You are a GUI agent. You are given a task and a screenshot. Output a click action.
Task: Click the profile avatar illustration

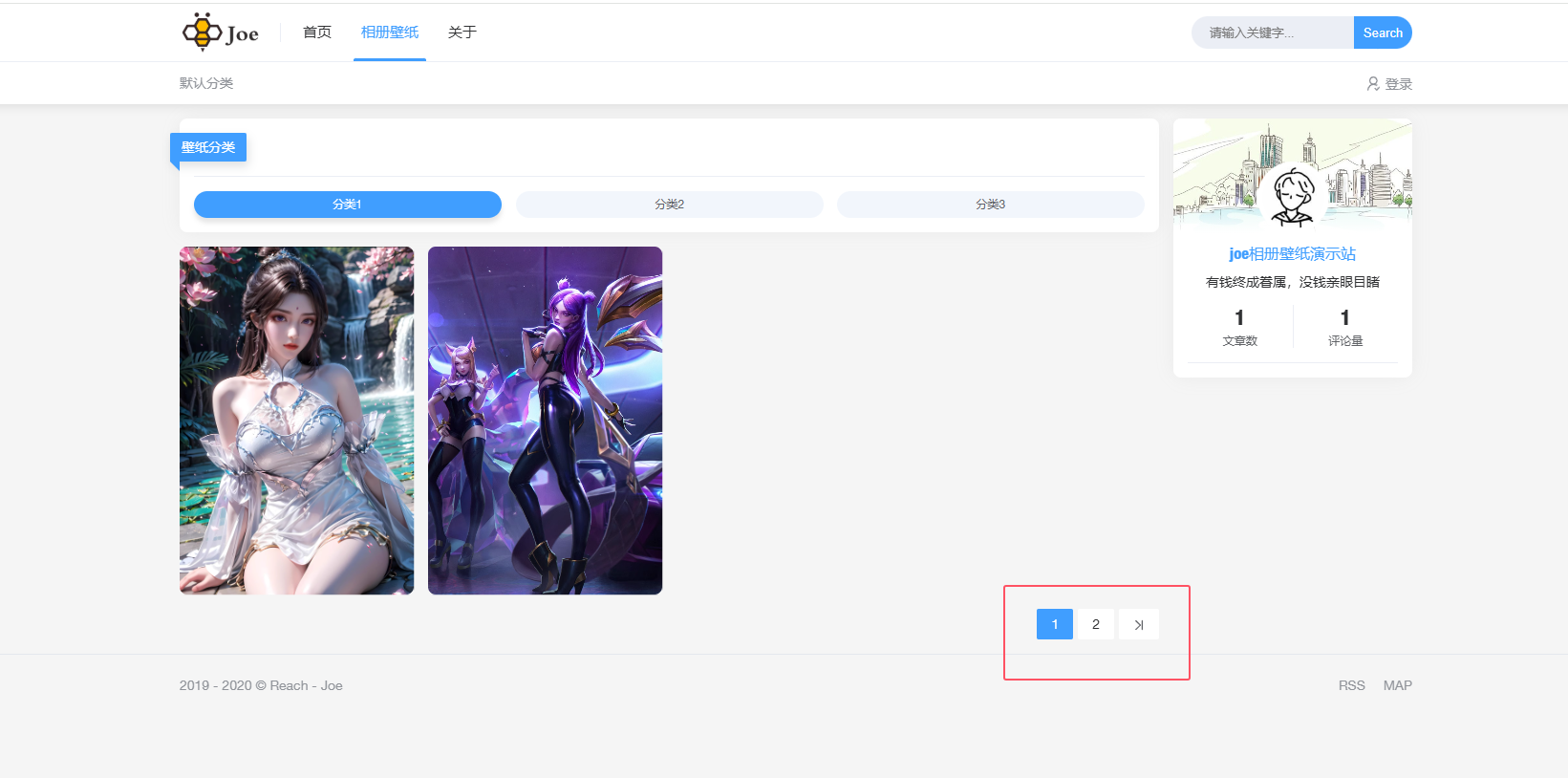tap(1293, 196)
